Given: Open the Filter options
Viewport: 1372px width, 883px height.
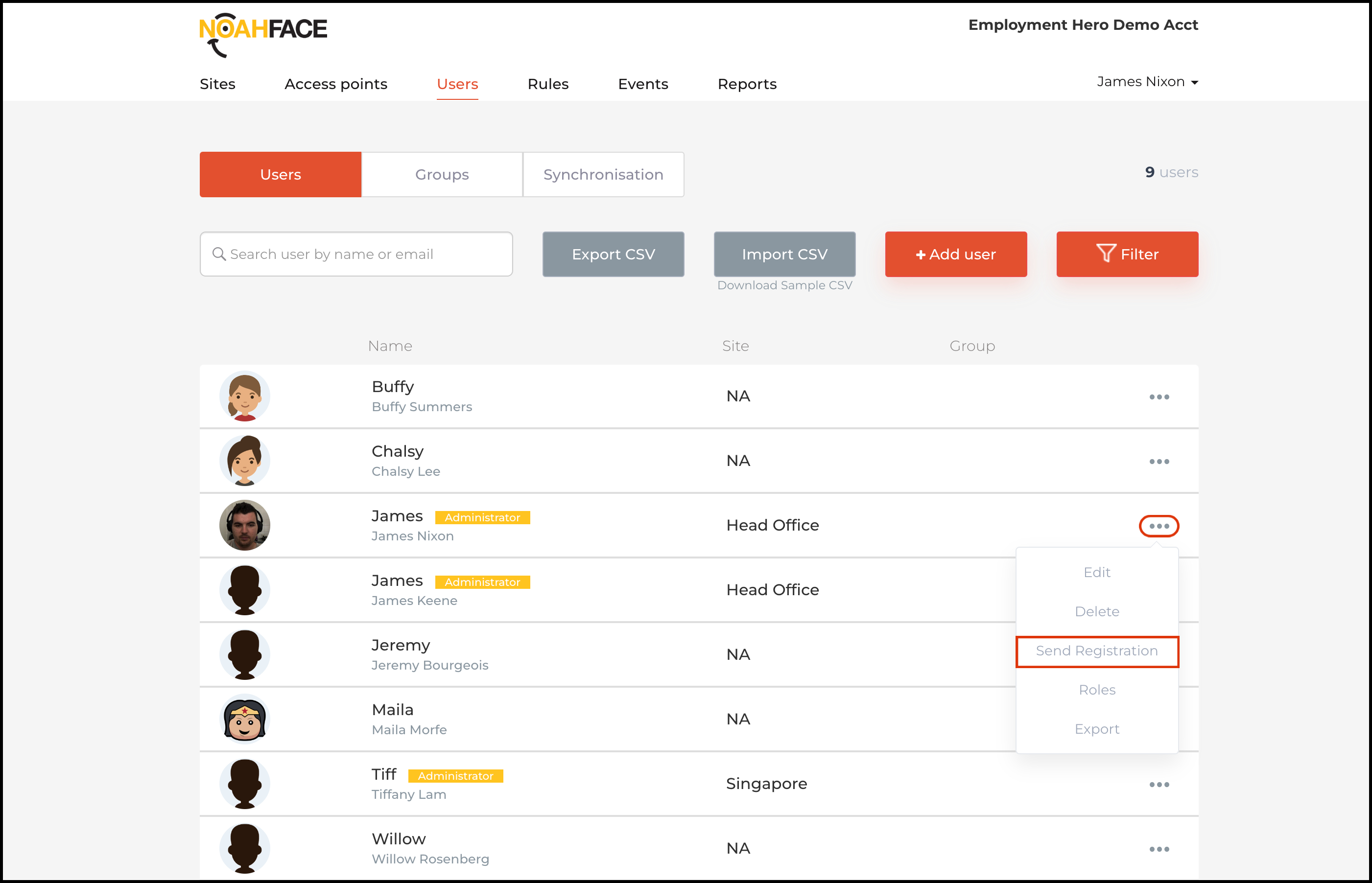Looking at the screenshot, I should point(1127,254).
